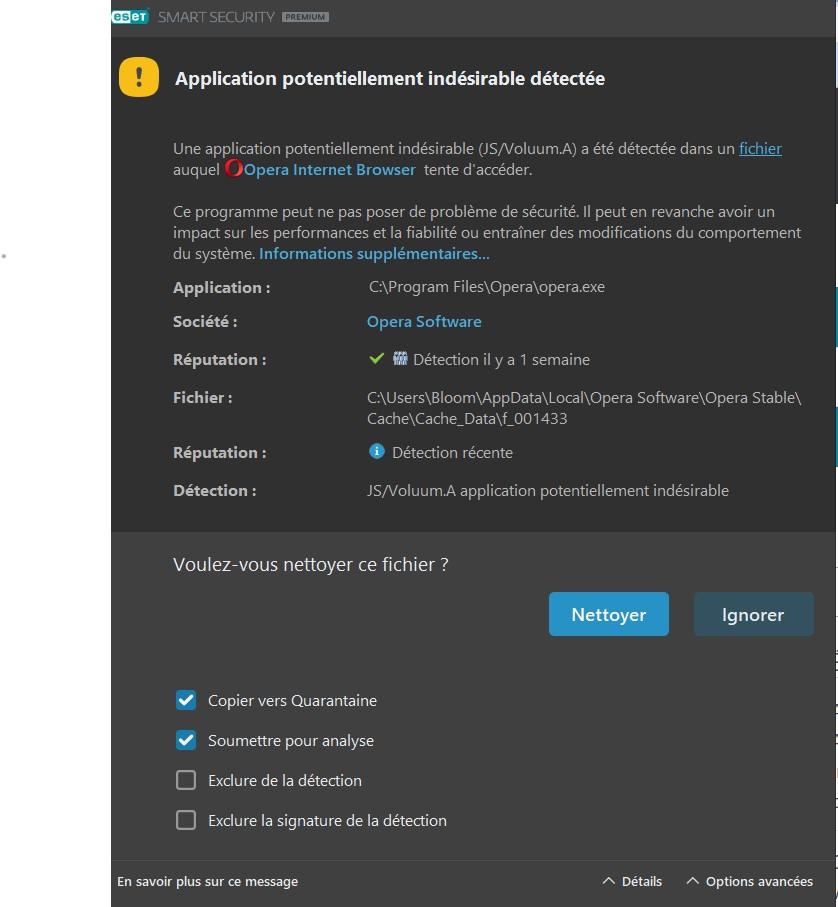Click the Nettoyer button
Viewport: 838px width, 907px height.
pyautogui.click(x=608, y=614)
